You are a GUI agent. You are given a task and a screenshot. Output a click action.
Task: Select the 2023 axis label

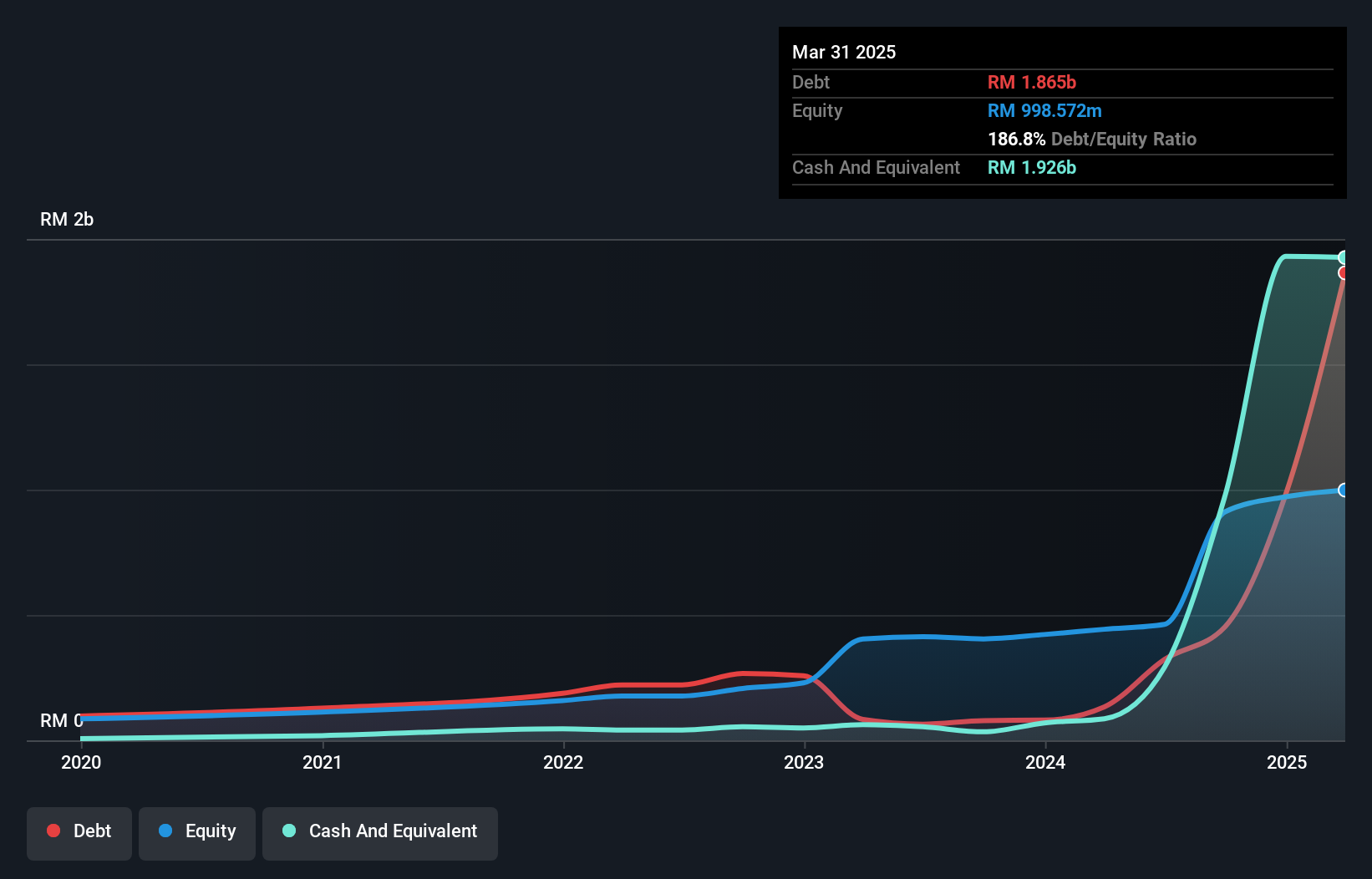(x=804, y=762)
